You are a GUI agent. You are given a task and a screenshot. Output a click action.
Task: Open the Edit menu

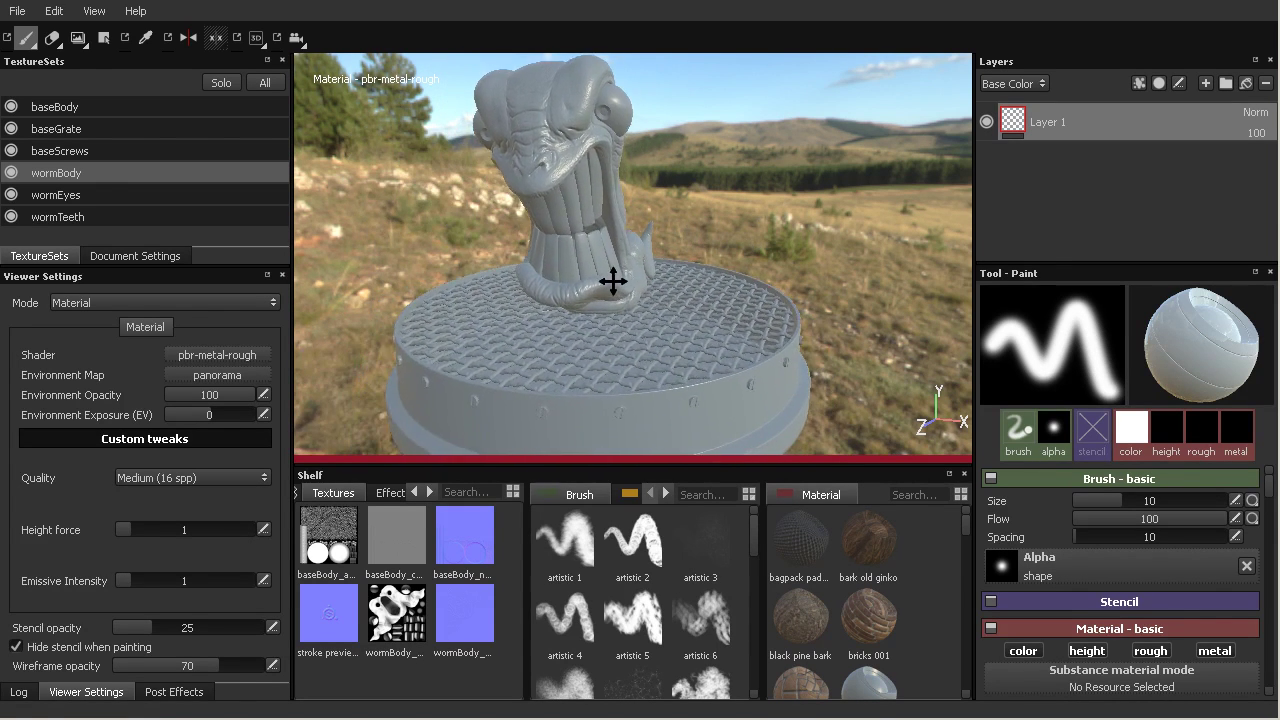click(53, 11)
